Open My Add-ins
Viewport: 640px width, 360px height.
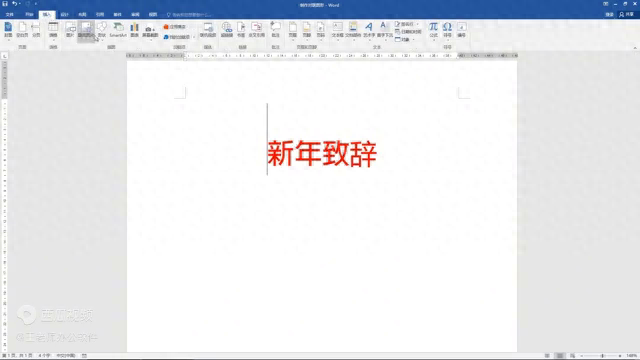pos(176,37)
